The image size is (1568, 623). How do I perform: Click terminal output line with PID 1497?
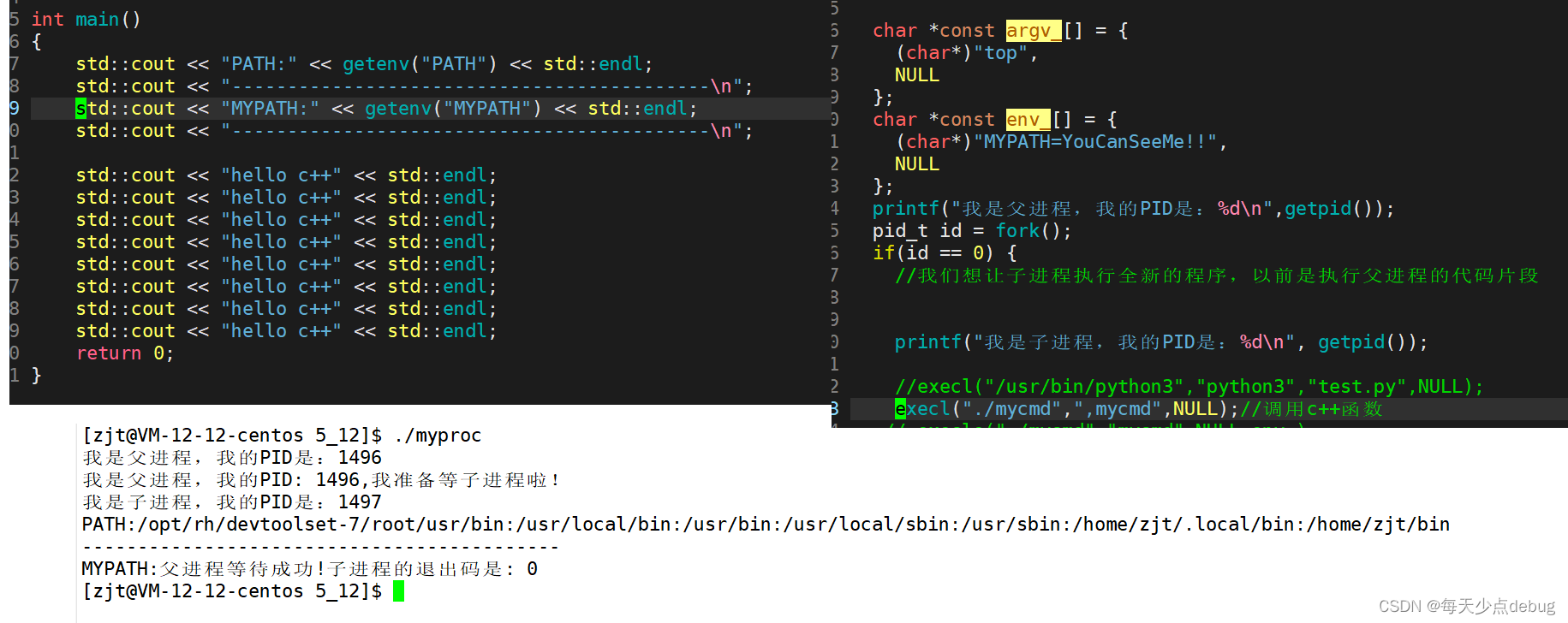232,502
